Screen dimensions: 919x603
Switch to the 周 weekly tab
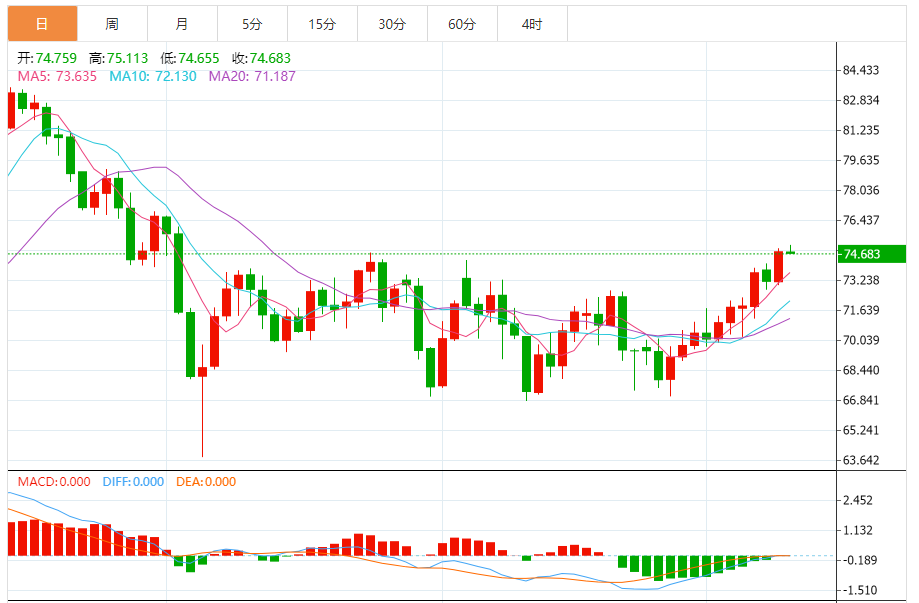tap(112, 24)
